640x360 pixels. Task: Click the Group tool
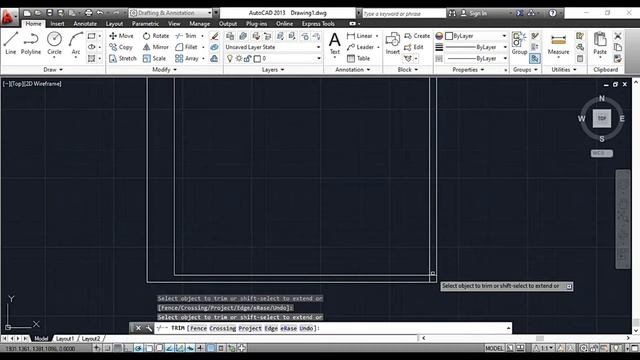(x=519, y=44)
